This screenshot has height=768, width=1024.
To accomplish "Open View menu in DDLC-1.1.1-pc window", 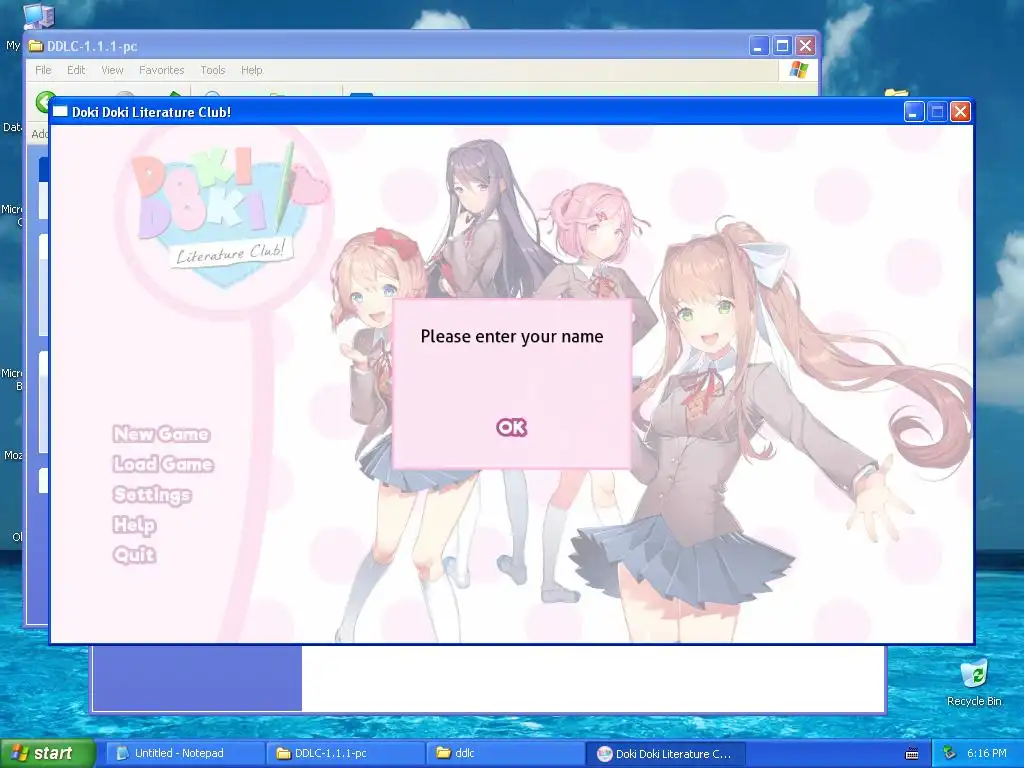I will point(112,70).
